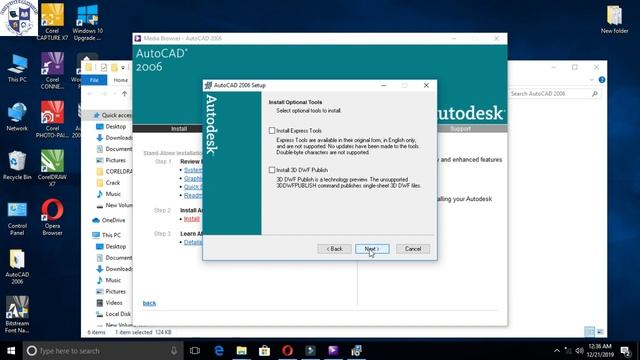Open File Explorer help icon
640x360 pixels.
(602, 80)
